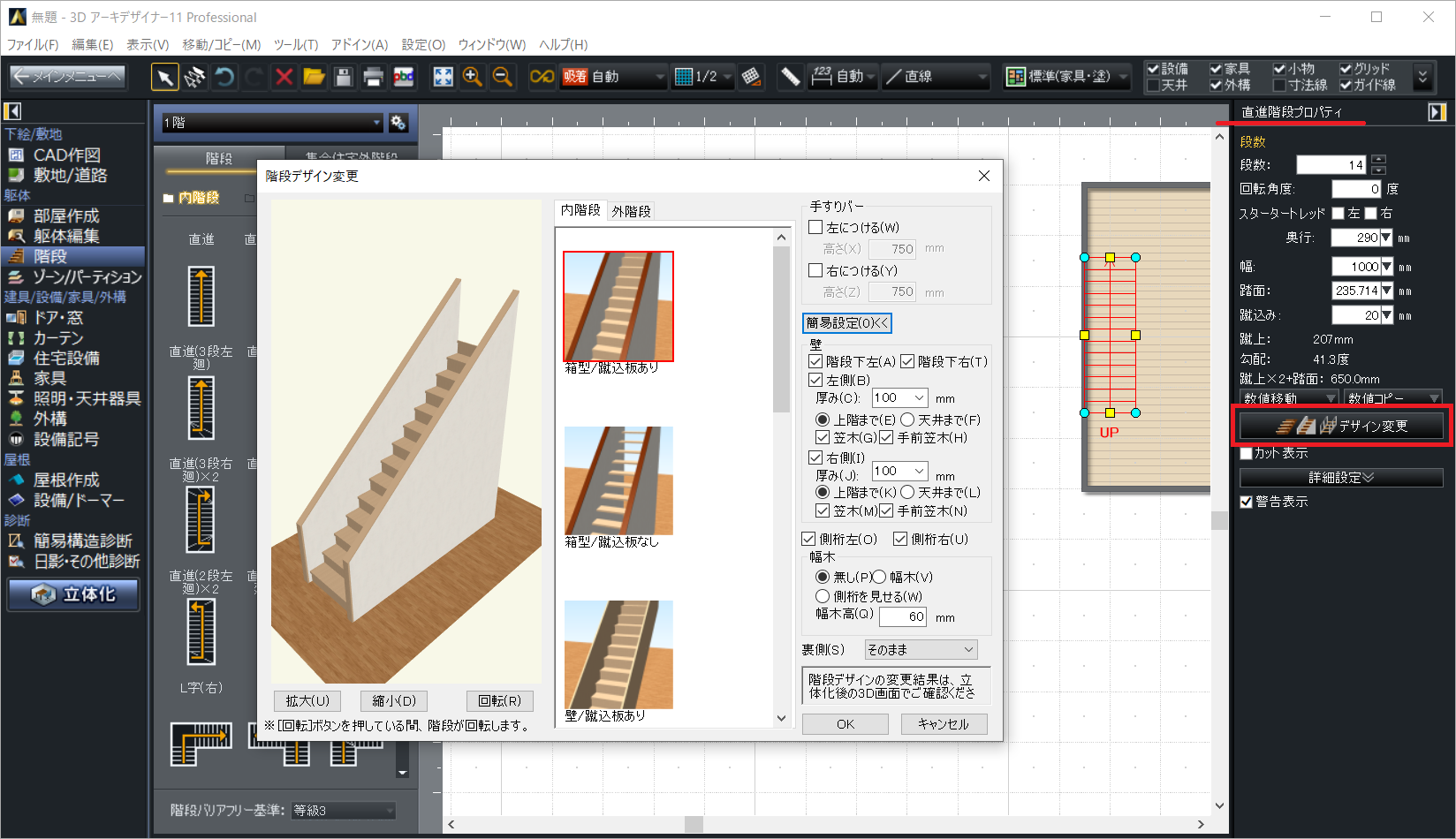Click the 回転(R) button
Screen dimensions: 1456x839
(x=499, y=700)
